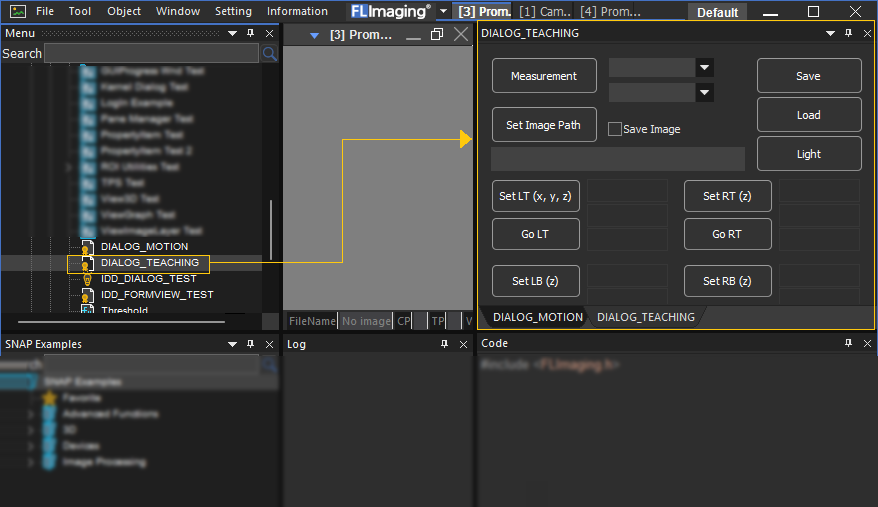Open SNAP Examples panel options arrow
The width and height of the screenshot is (878, 507).
tap(232, 345)
